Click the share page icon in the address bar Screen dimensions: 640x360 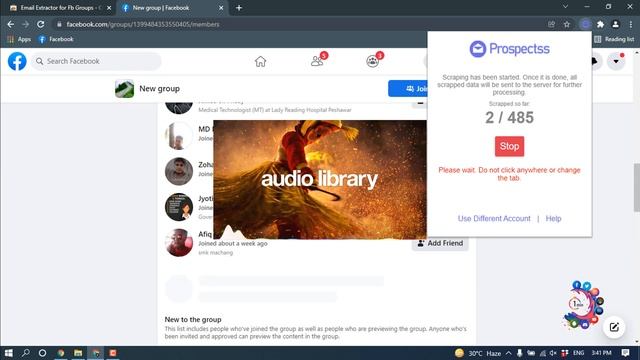(x=551, y=24)
